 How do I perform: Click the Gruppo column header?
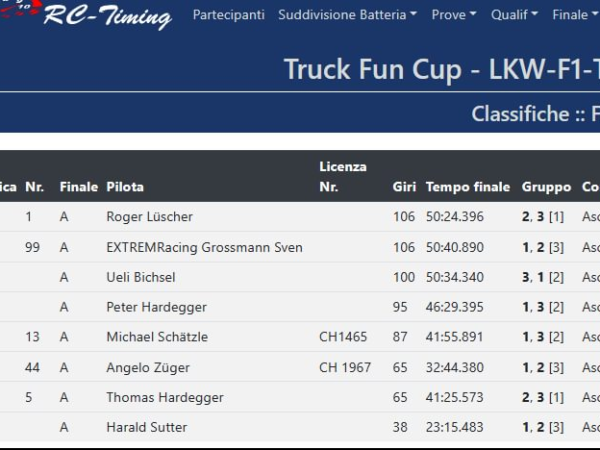point(546,187)
